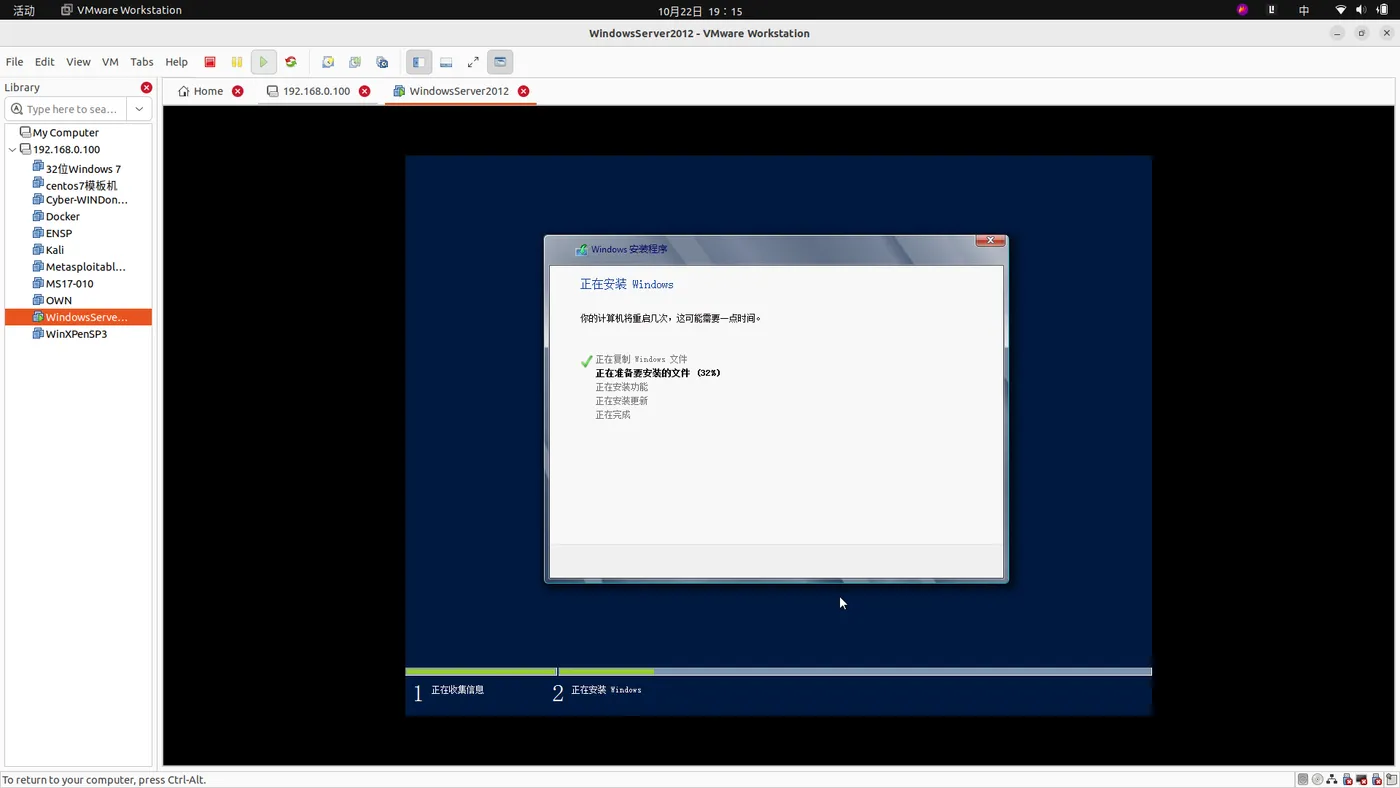Click the 正在安装更新 step text

pos(622,401)
